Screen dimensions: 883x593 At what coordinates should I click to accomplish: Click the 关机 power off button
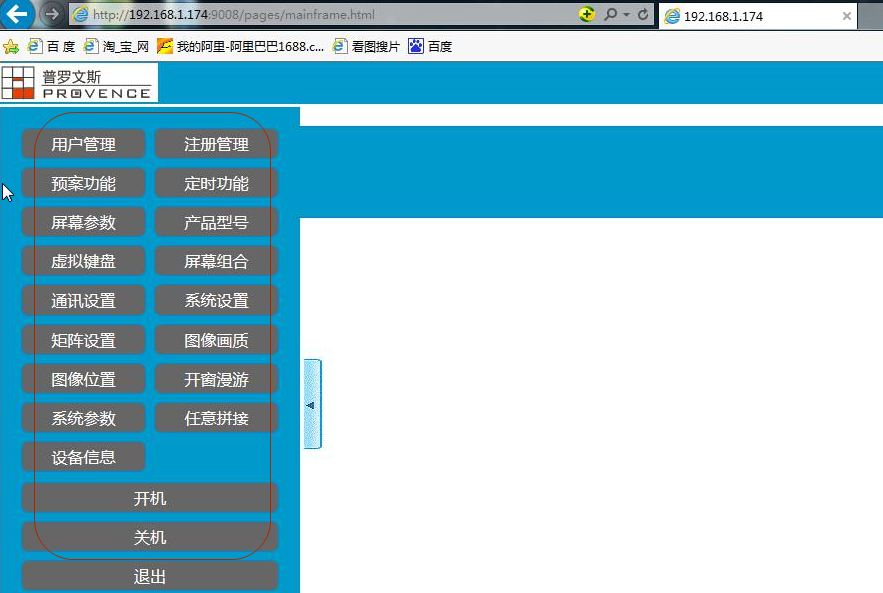tap(150, 537)
